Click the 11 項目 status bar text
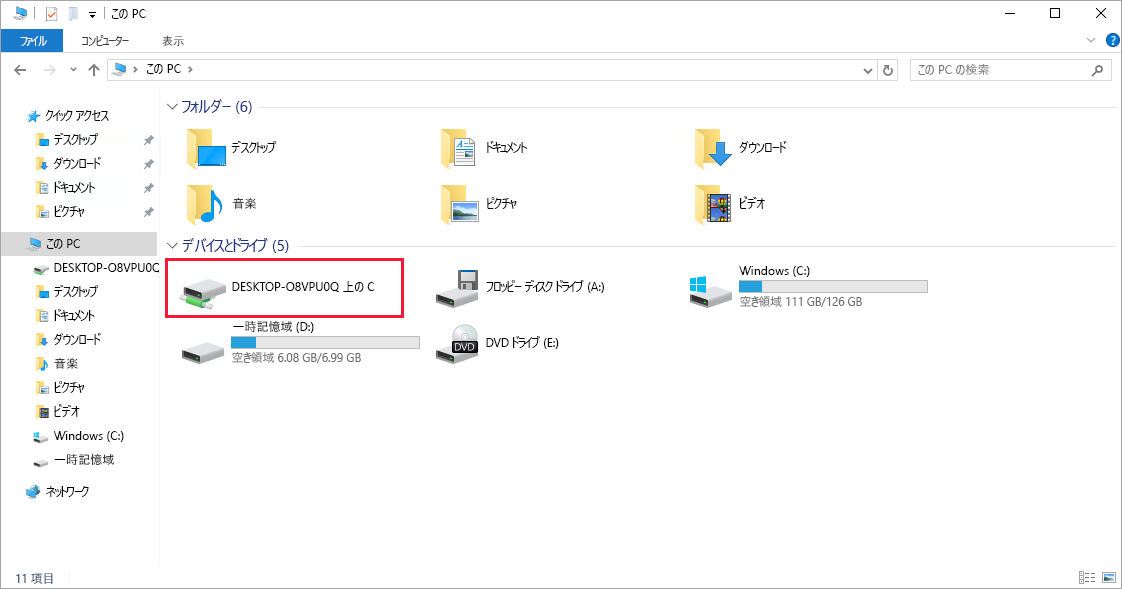1122x589 pixels. click(34, 578)
